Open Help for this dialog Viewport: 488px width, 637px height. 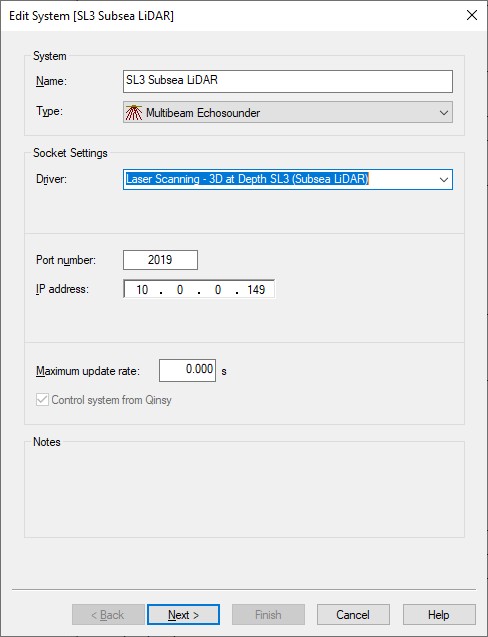point(439,615)
